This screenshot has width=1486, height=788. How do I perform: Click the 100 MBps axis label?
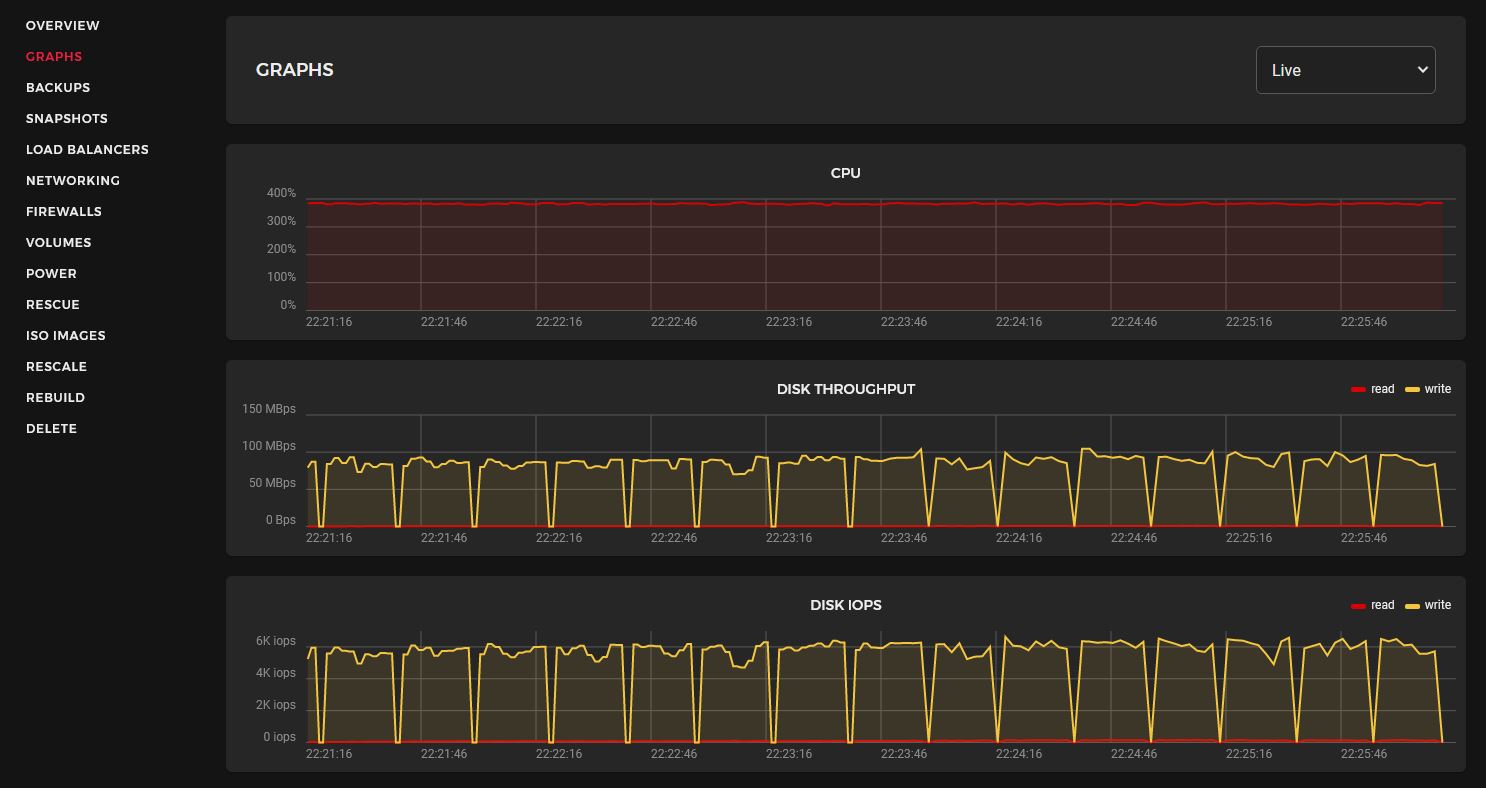[x=269, y=446]
